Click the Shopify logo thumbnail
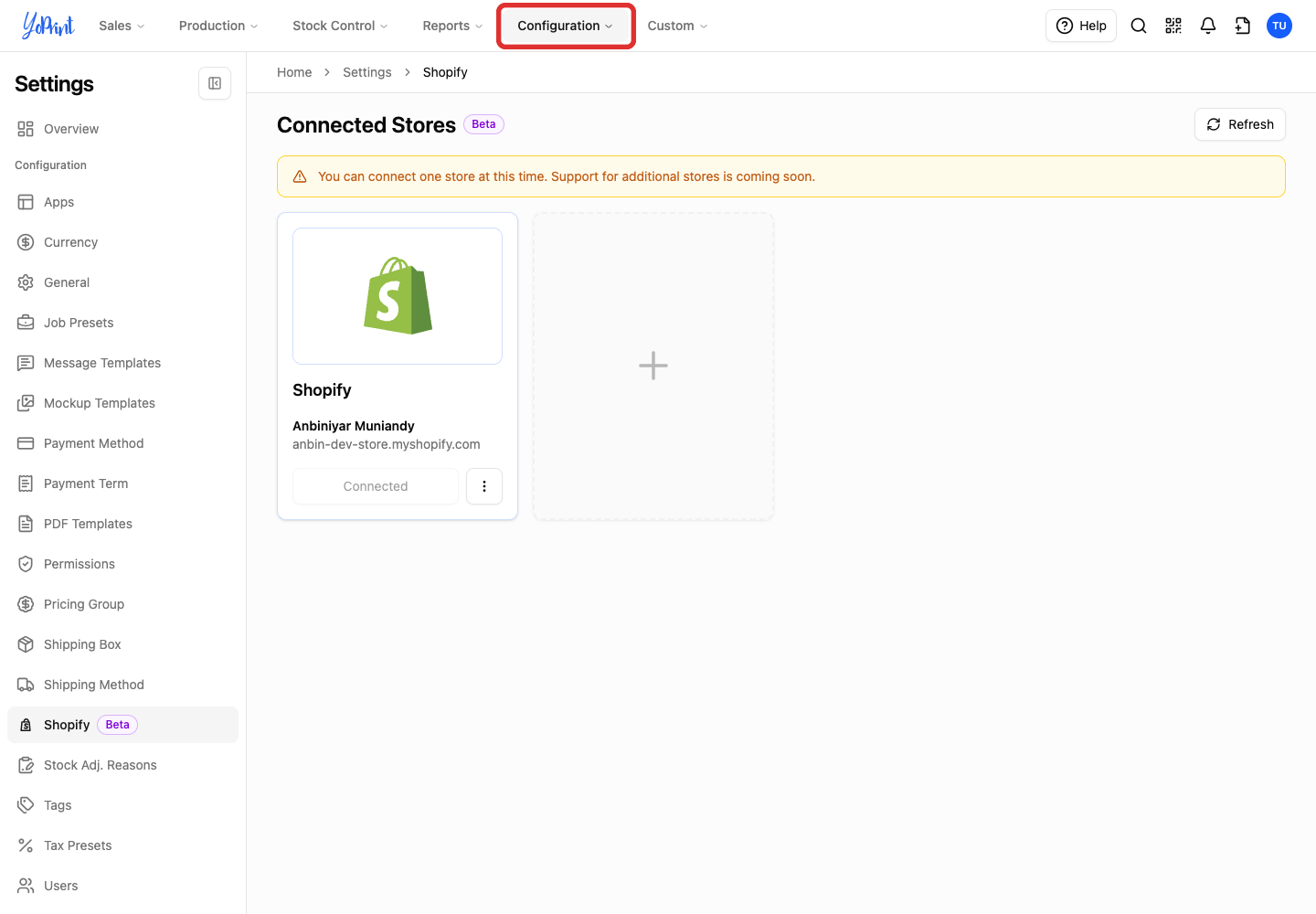This screenshot has width=1316, height=914. tap(398, 296)
